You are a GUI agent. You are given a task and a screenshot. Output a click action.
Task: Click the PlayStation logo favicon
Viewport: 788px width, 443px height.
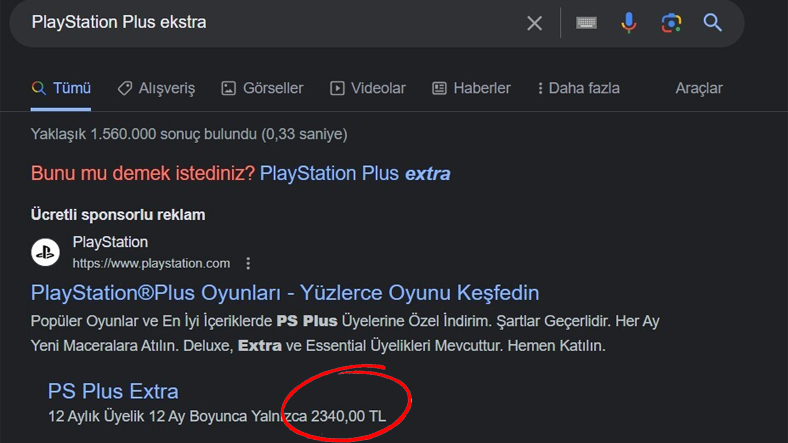(x=45, y=252)
